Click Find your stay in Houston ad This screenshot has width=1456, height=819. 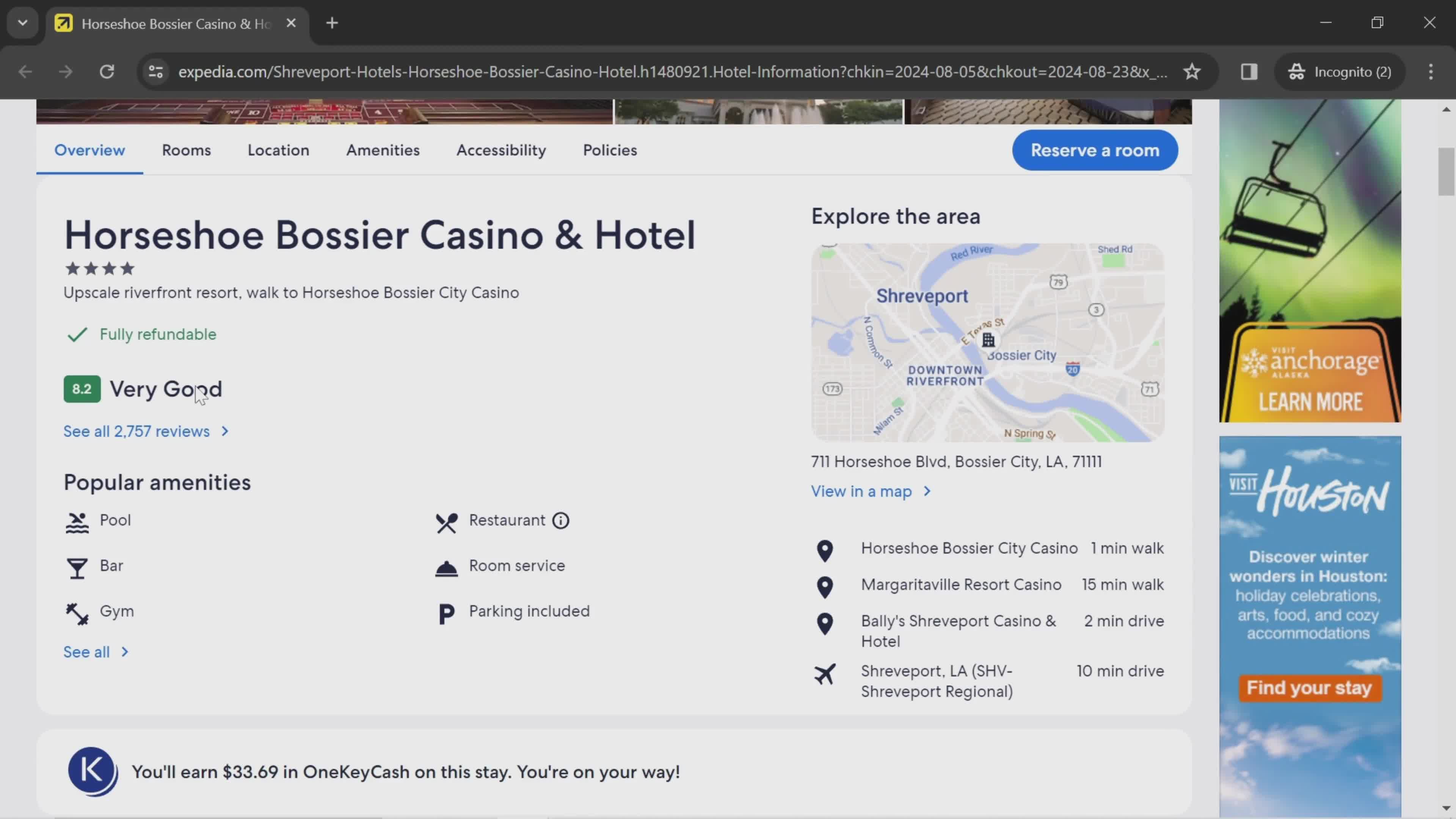[x=1310, y=688]
